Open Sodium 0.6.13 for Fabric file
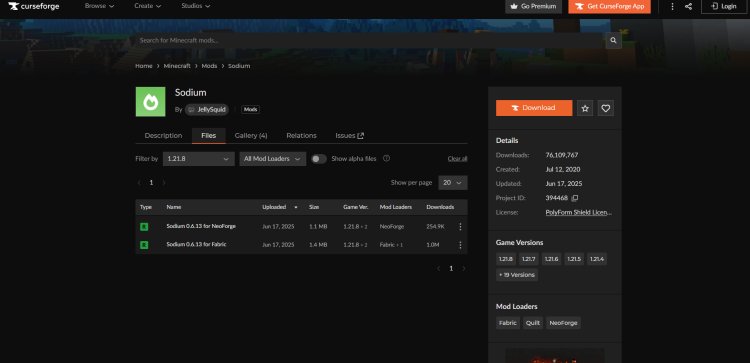 point(196,244)
